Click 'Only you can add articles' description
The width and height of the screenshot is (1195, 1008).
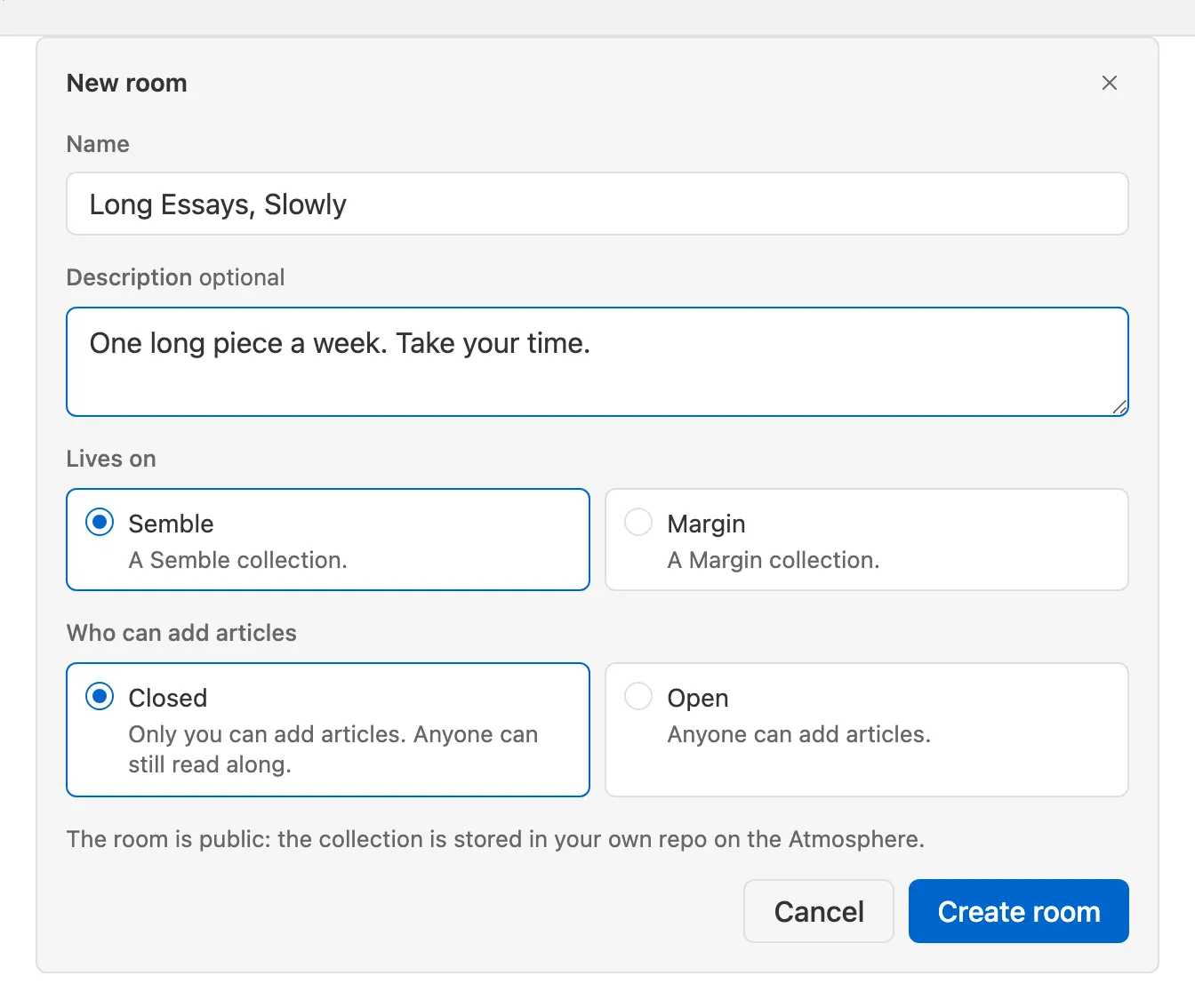(333, 749)
